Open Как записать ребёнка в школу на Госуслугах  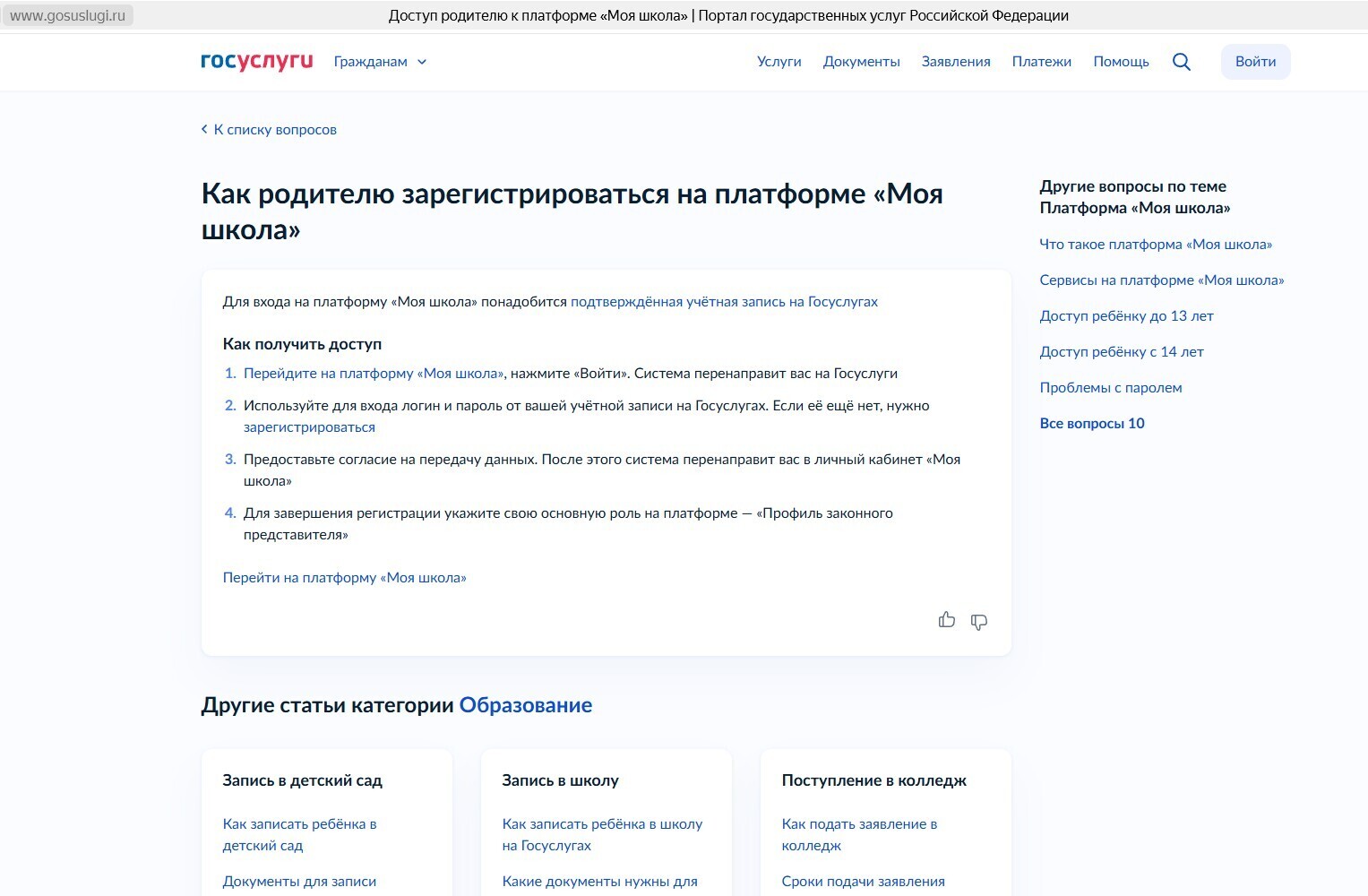point(602,835)
